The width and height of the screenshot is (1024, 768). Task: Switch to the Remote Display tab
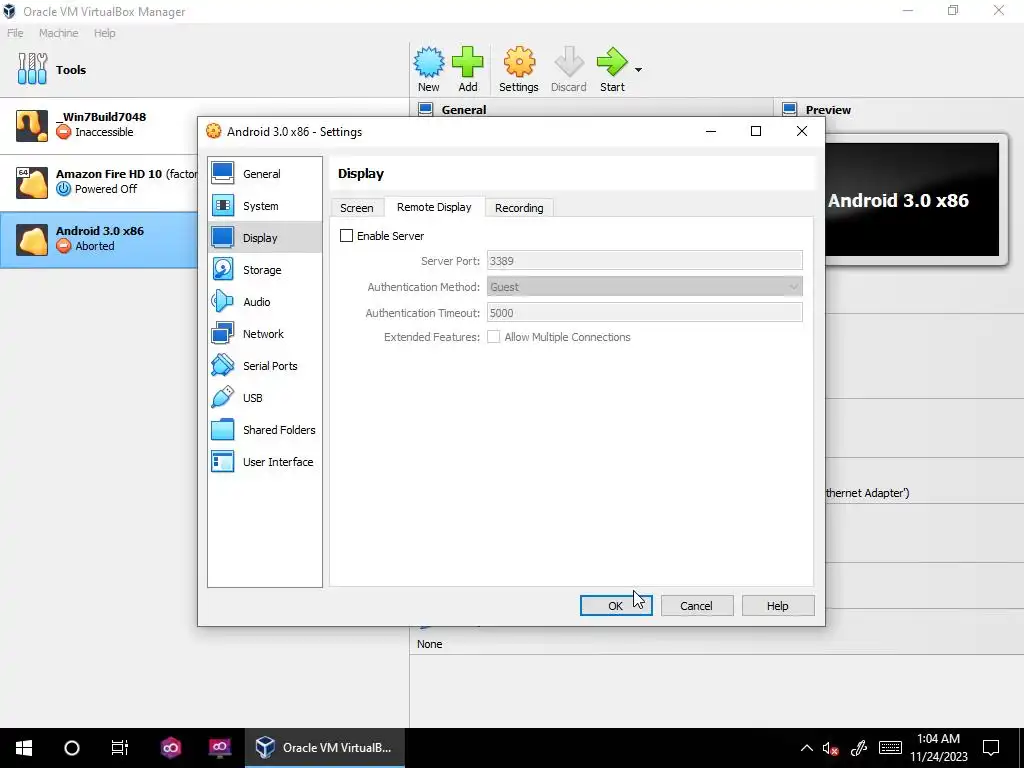pos(434,207)
